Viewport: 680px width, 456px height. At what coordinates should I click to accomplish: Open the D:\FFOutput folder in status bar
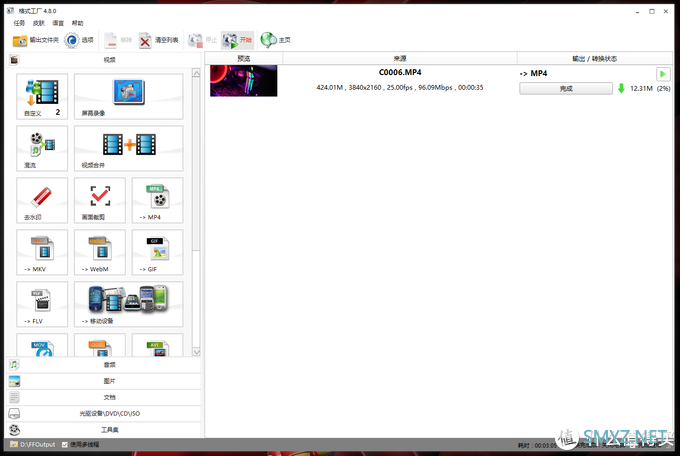click(33, 445)
